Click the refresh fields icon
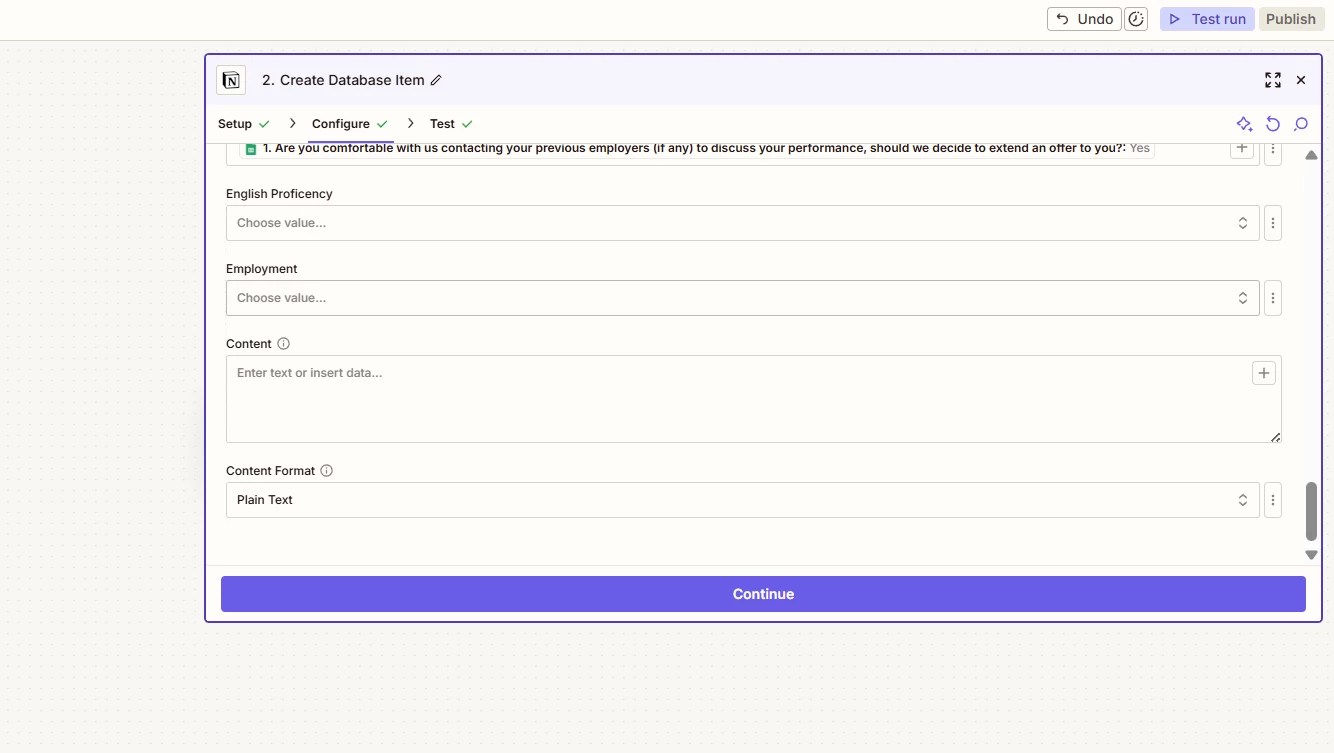Screen dimensions: 1334x753 1273,124
